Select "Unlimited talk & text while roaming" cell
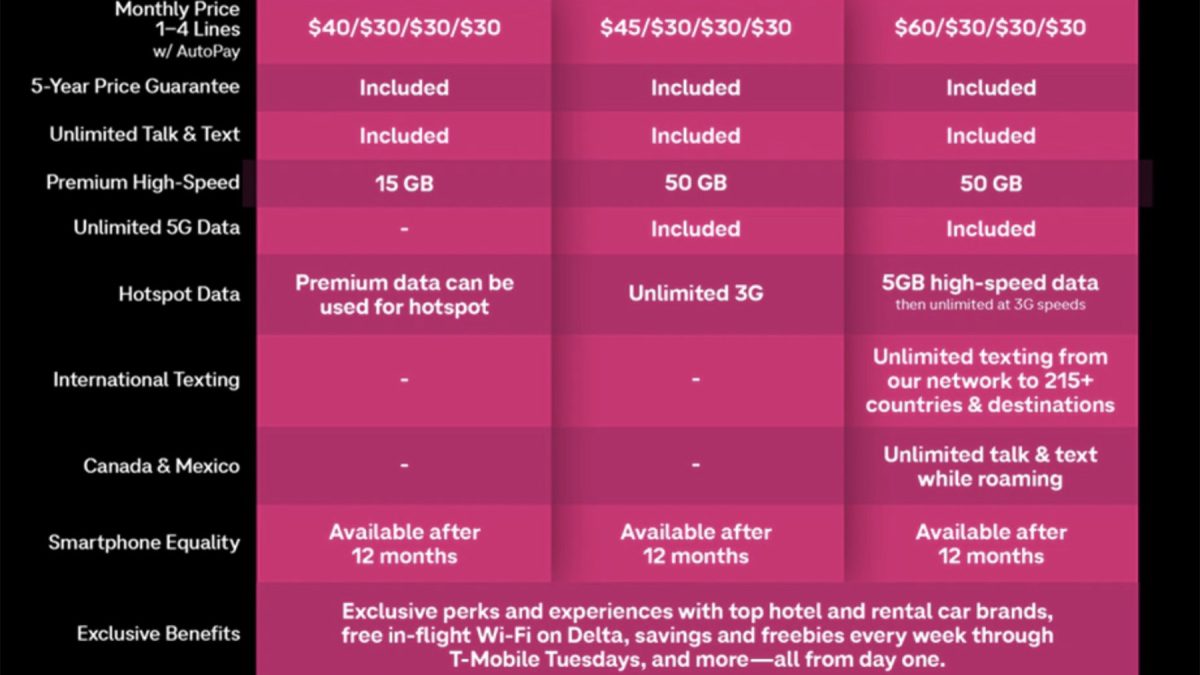1200x675 pixels. 990,466
